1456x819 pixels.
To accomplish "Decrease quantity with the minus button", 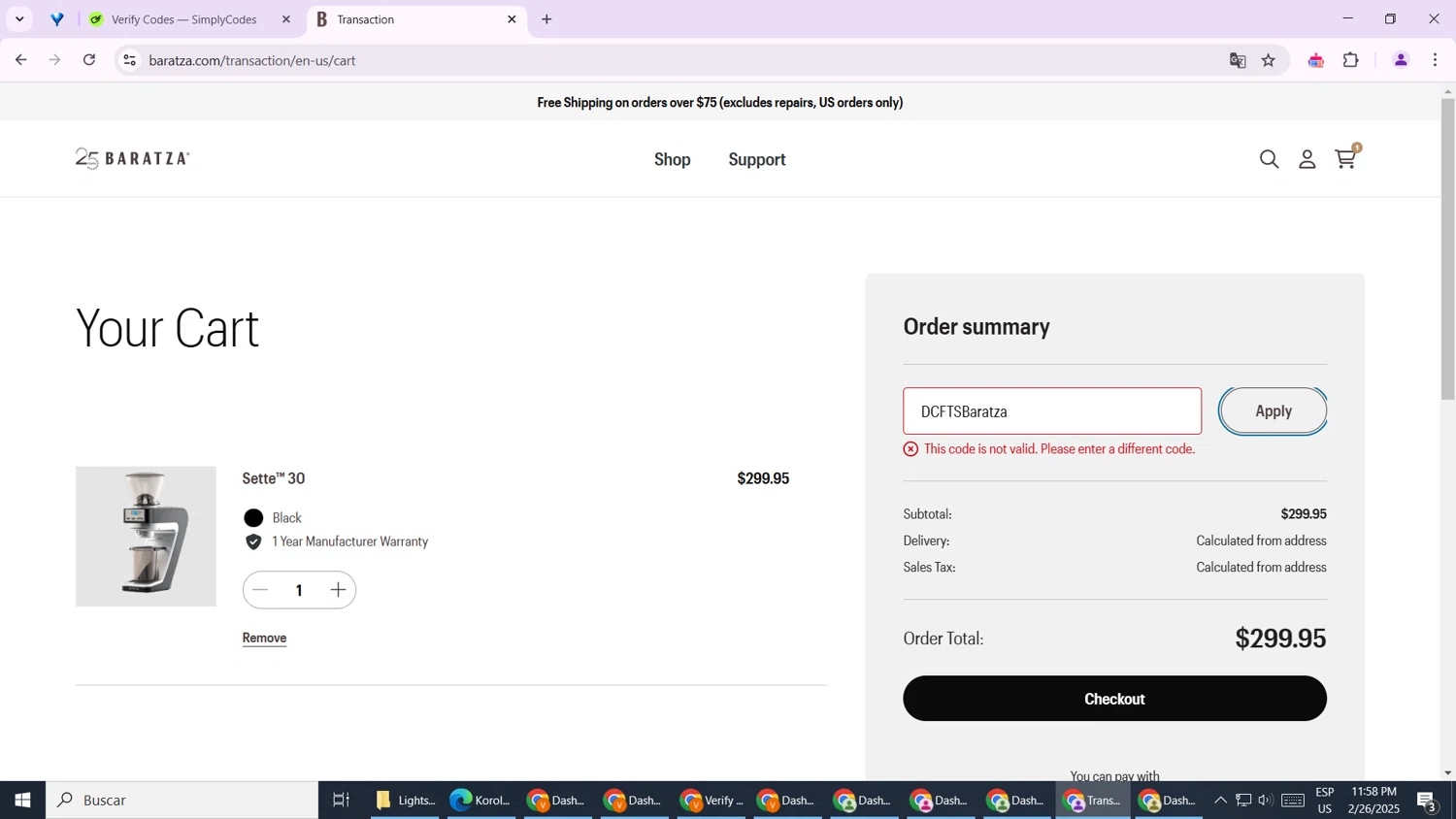I will point(261,590).
